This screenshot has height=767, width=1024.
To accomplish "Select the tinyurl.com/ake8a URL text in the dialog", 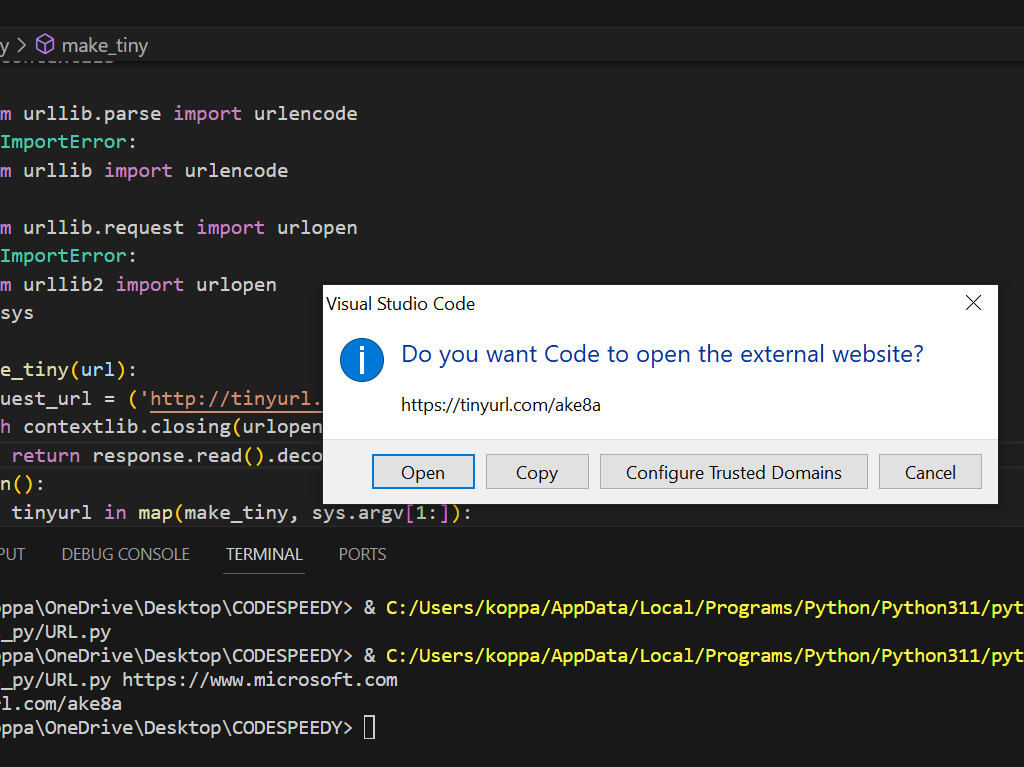I will [501, 405].
